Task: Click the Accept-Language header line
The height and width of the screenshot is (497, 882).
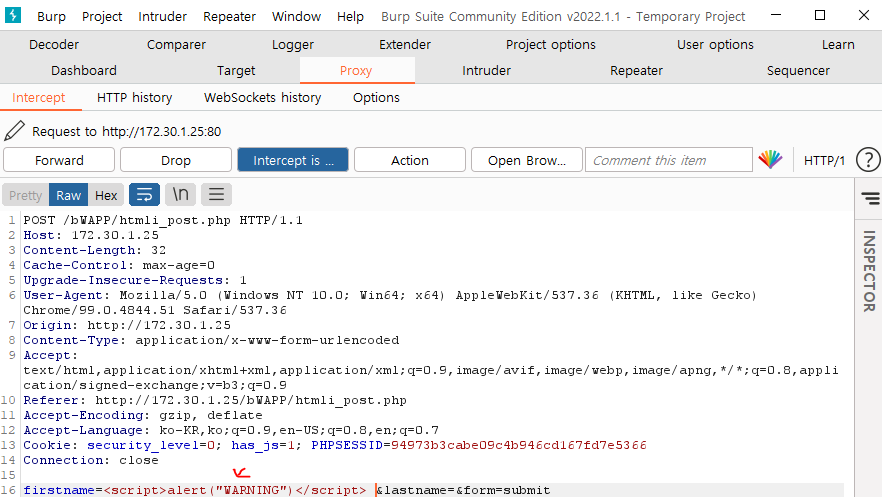Action: pos(231,430)
